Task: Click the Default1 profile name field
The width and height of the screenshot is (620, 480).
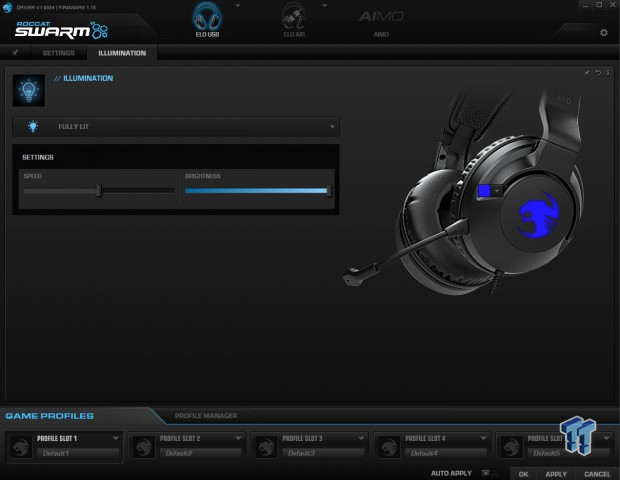Action: pos(78,453)
